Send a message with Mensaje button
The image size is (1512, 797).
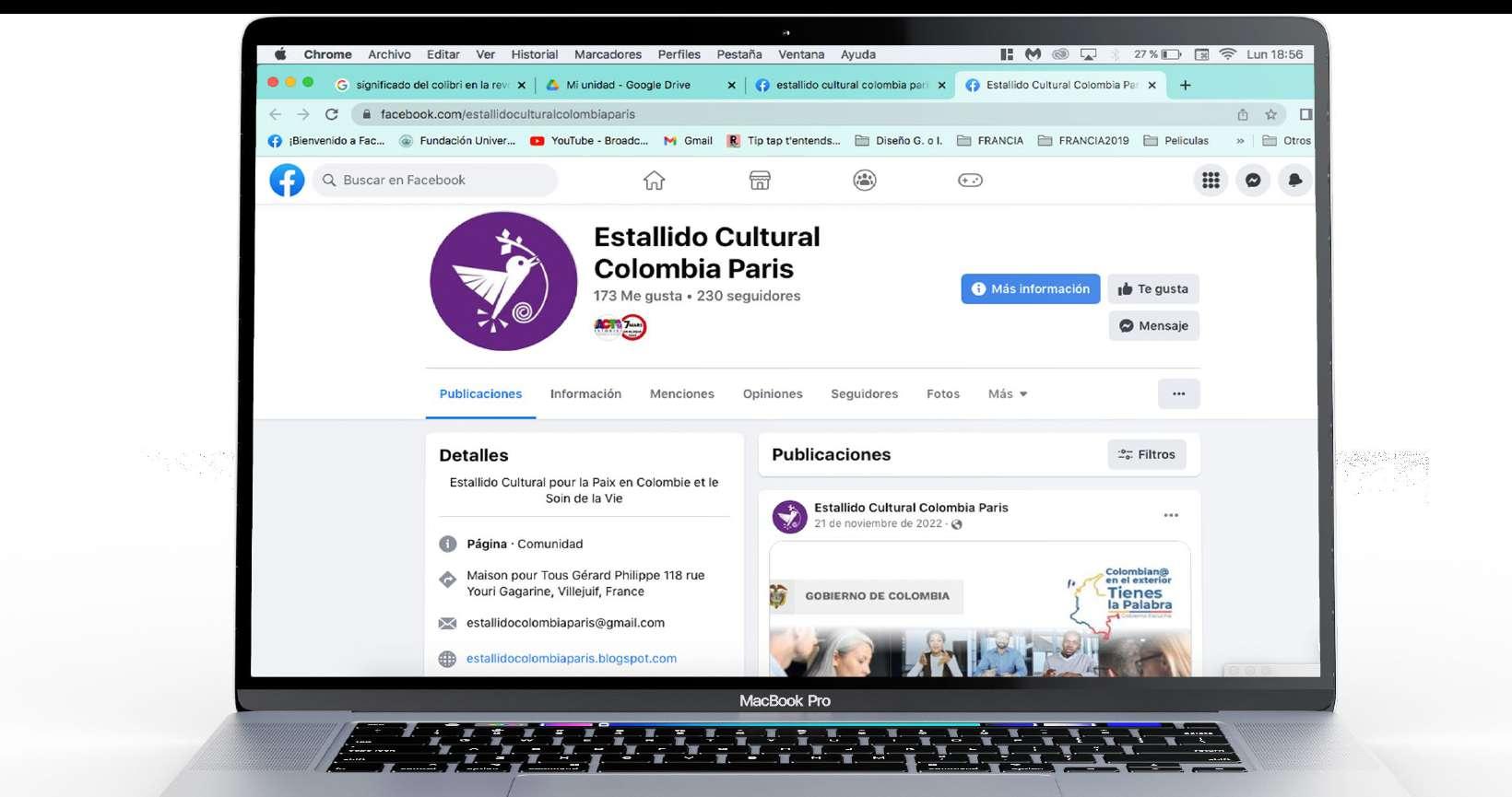click(x=1153, y=325)
